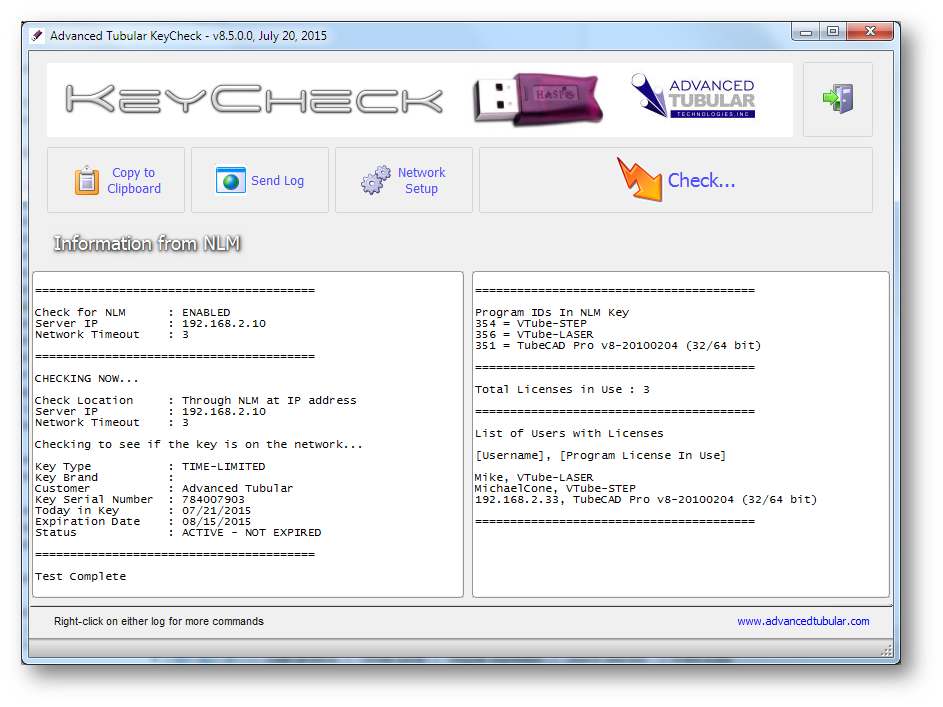Click the 'Information from NLM' heading
This screenshot has height=707, width=943.
coord(147,243)
